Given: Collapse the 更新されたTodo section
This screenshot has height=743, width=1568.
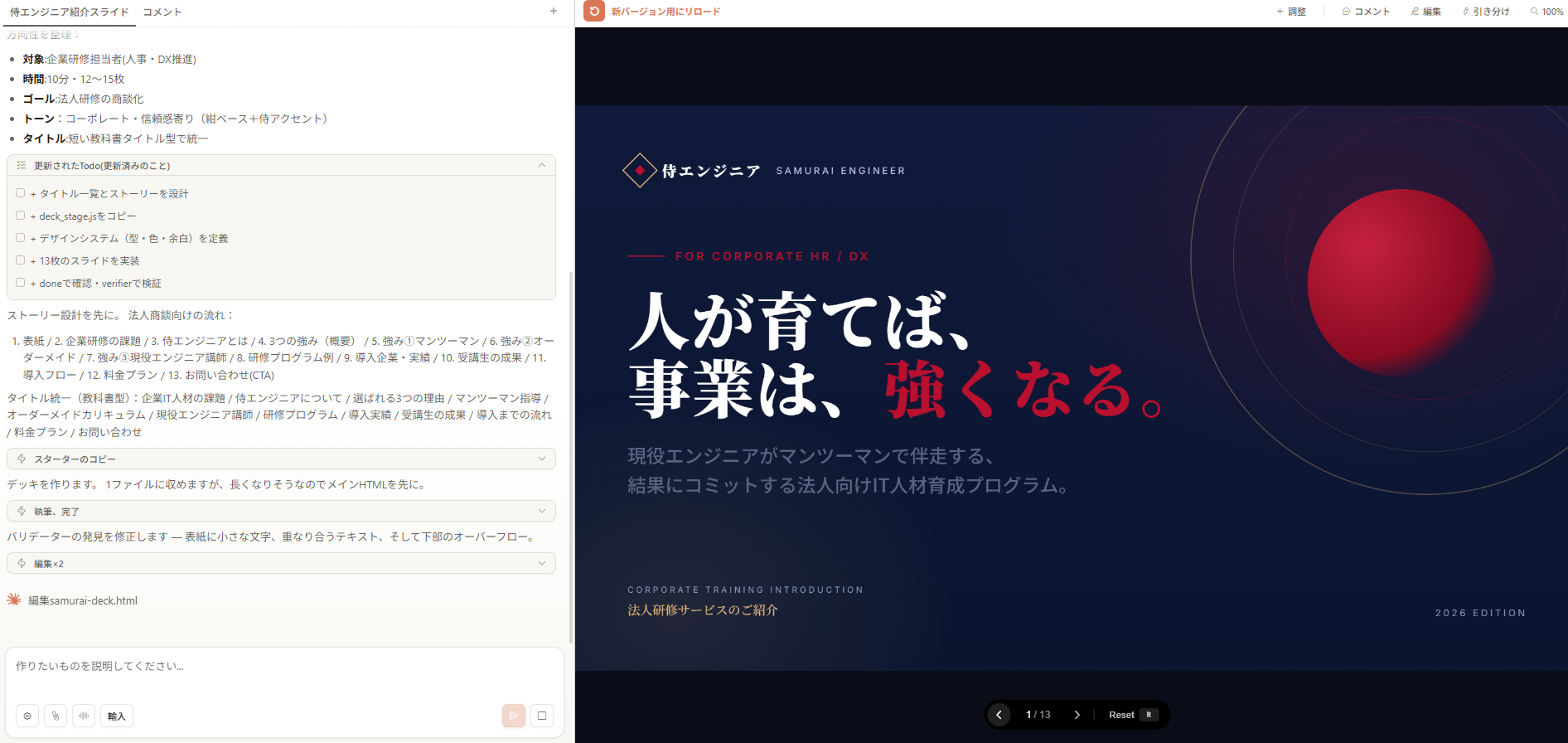Looking at the screenshot, I should pos(541,166).
